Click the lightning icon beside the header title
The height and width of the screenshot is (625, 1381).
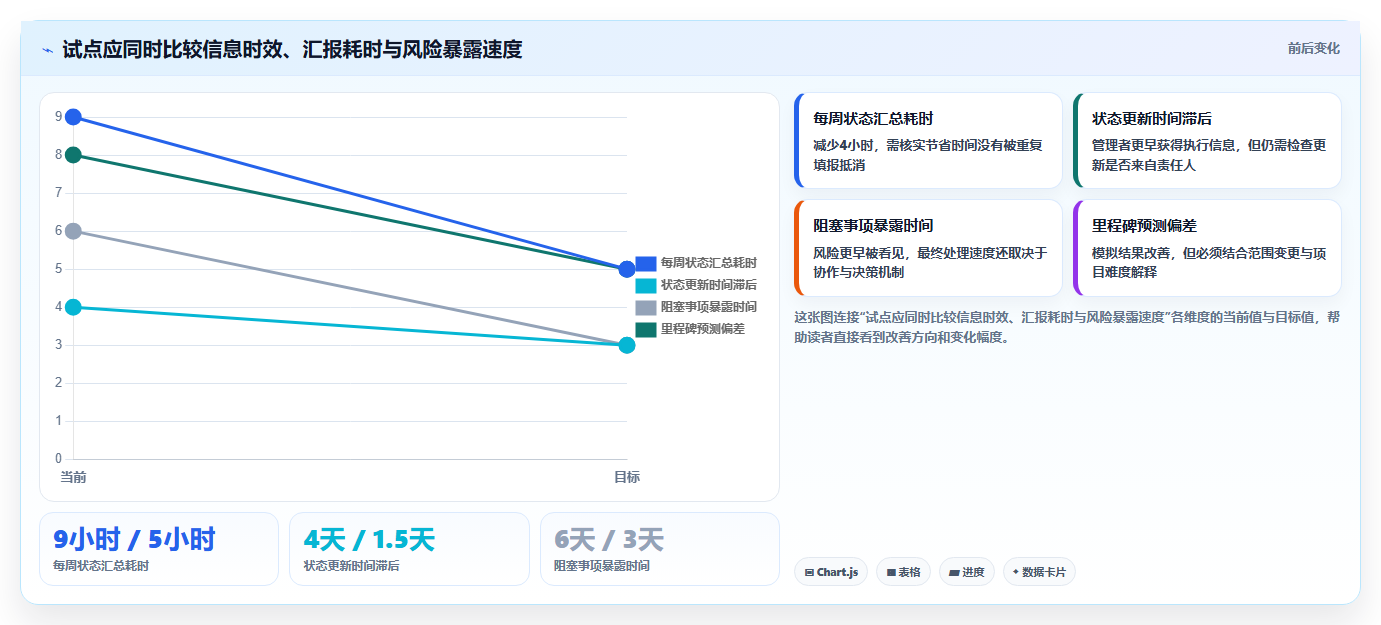48,50
